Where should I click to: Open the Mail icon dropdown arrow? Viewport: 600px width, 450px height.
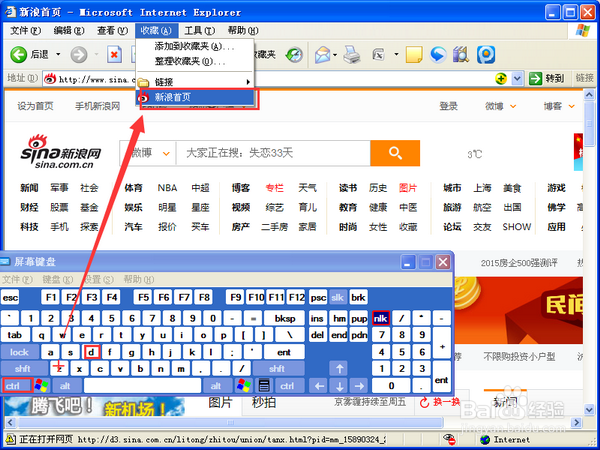(x=335, y=55)
